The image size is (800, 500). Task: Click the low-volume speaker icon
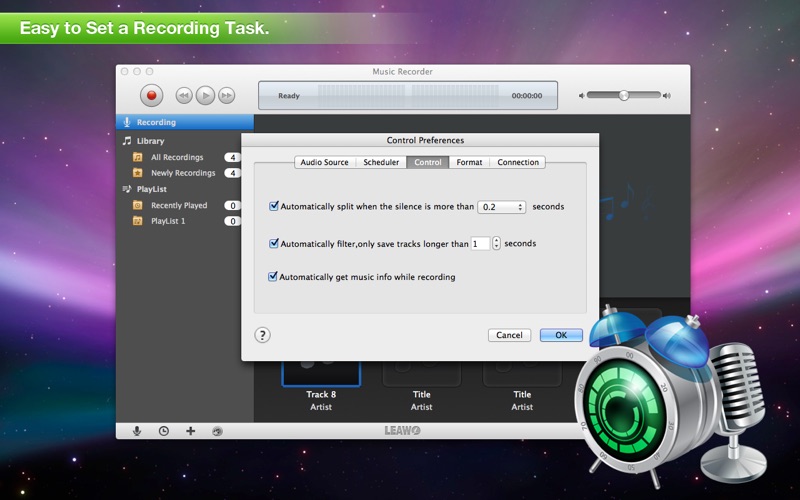point(581,95)
